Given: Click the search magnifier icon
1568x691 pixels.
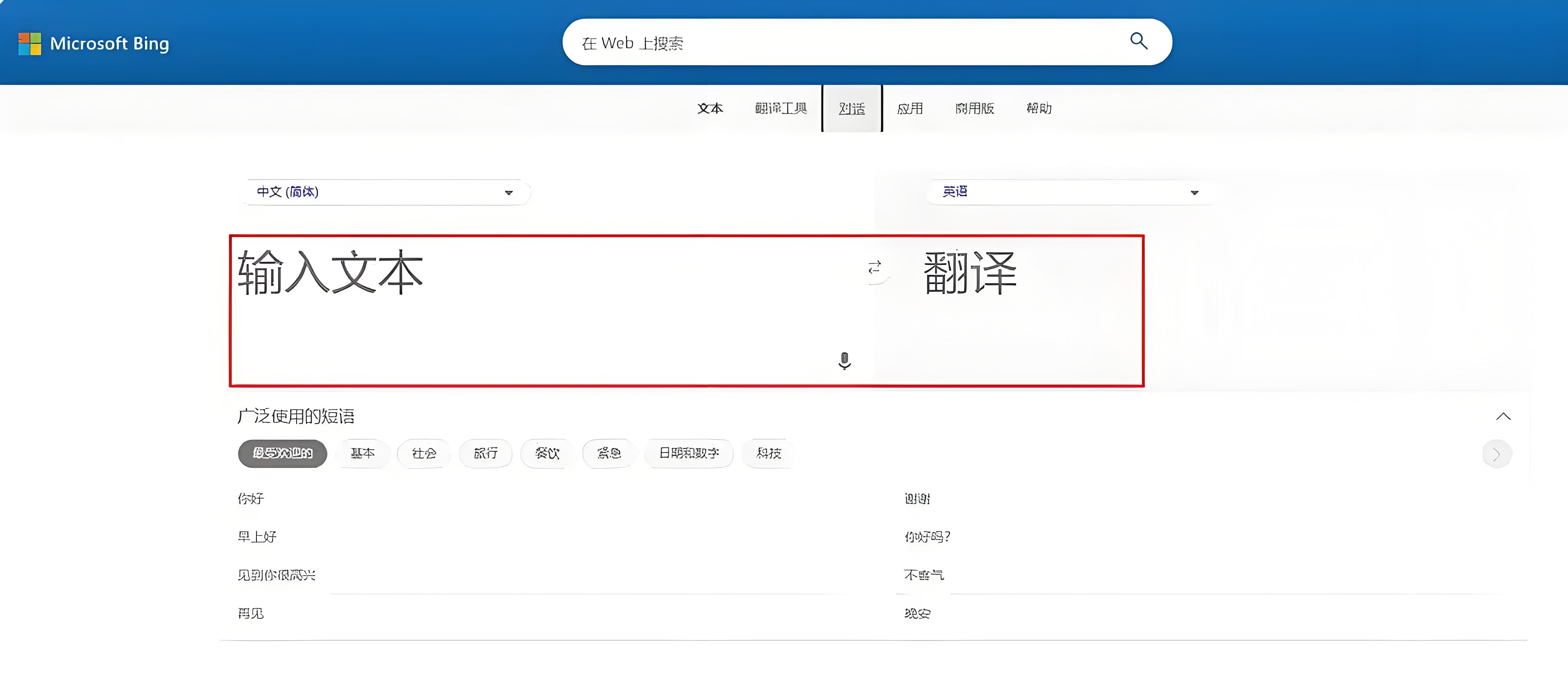Looking at the screenshot, I should click(1138, 41).
